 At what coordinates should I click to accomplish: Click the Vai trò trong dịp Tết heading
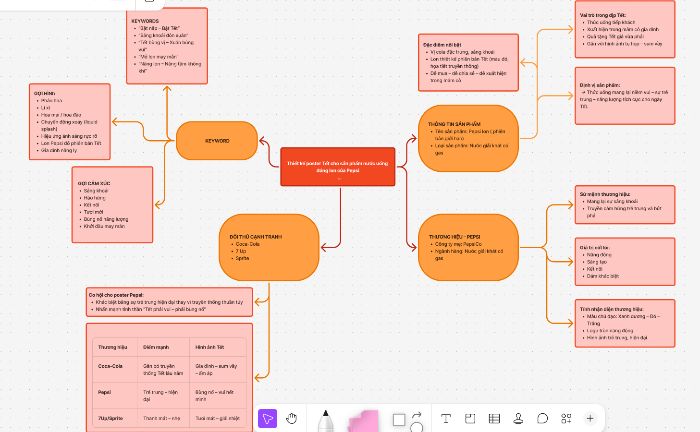pyautogui.click(x=603, y=15)
